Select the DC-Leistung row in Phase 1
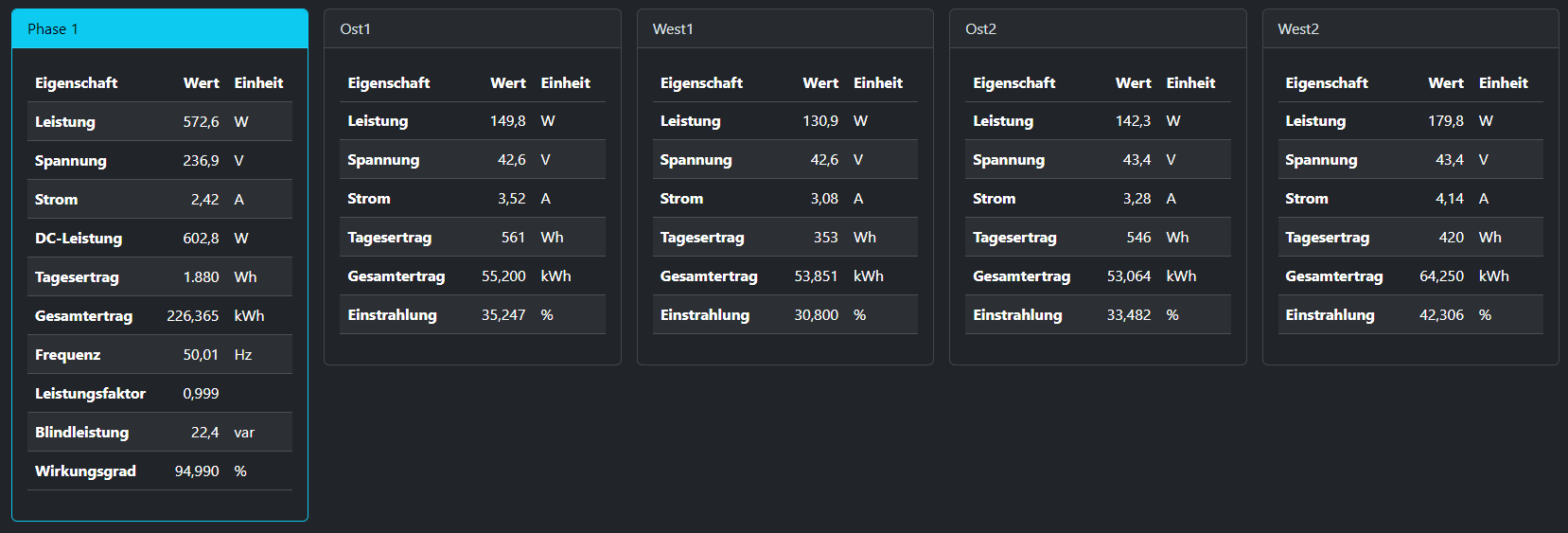Viewport: 1568px width, 533px height. tap(160, 239)
